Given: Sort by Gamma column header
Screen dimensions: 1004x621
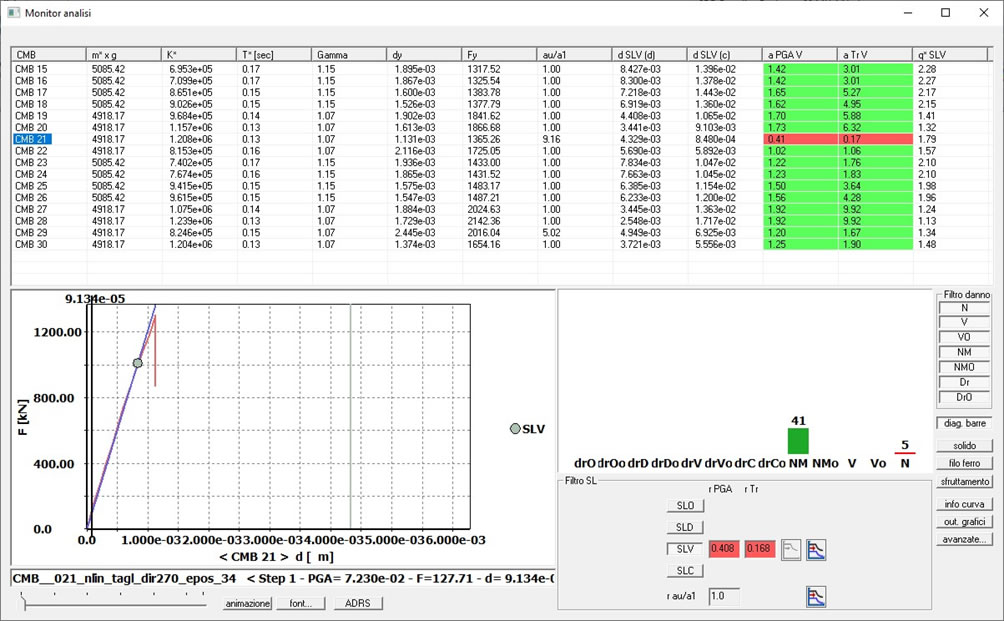Looking at the screenshot, I should [x=349, y=55].
